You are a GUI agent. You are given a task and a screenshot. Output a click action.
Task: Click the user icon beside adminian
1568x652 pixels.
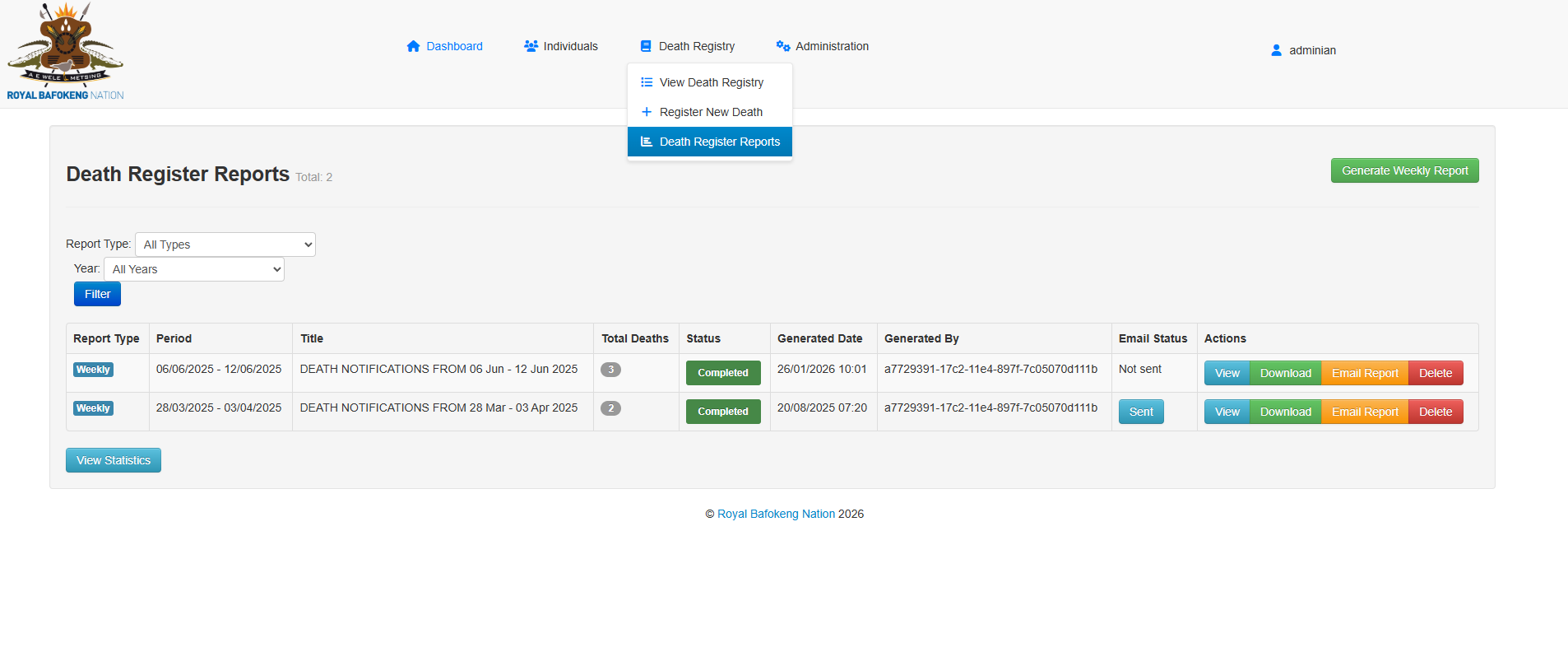[x=1276, y=51]
